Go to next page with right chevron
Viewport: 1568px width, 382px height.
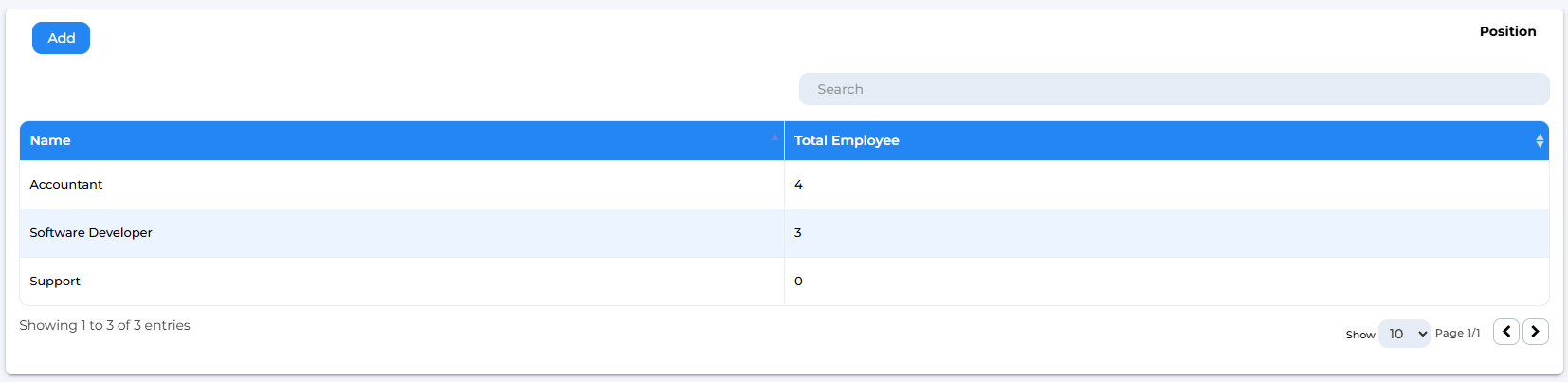pyautogui.click(x=1535, y=332)
